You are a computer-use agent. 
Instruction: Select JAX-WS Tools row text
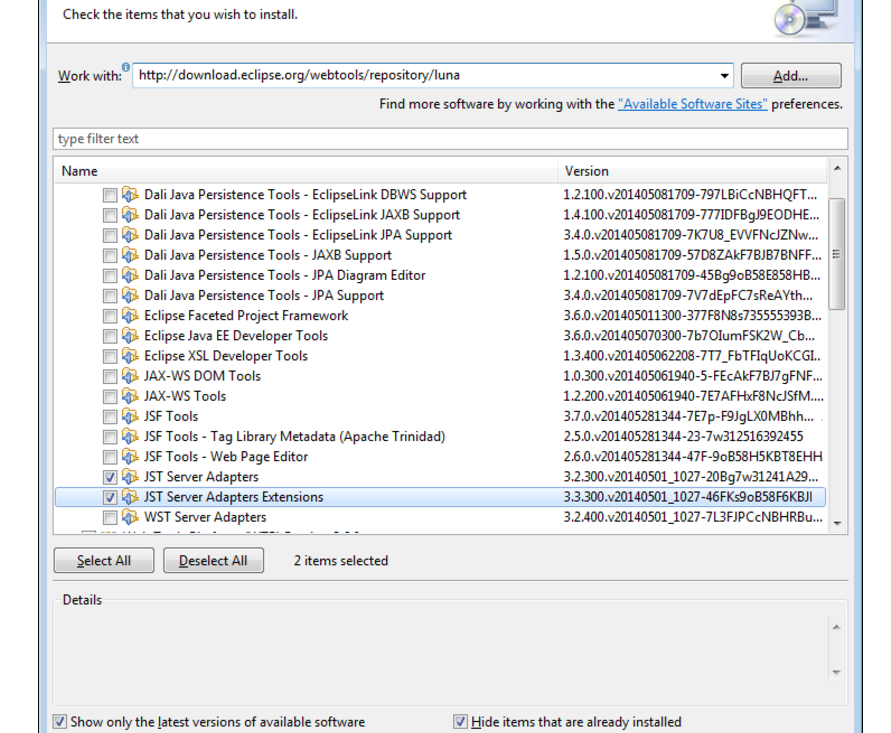(x=185, y=397)
